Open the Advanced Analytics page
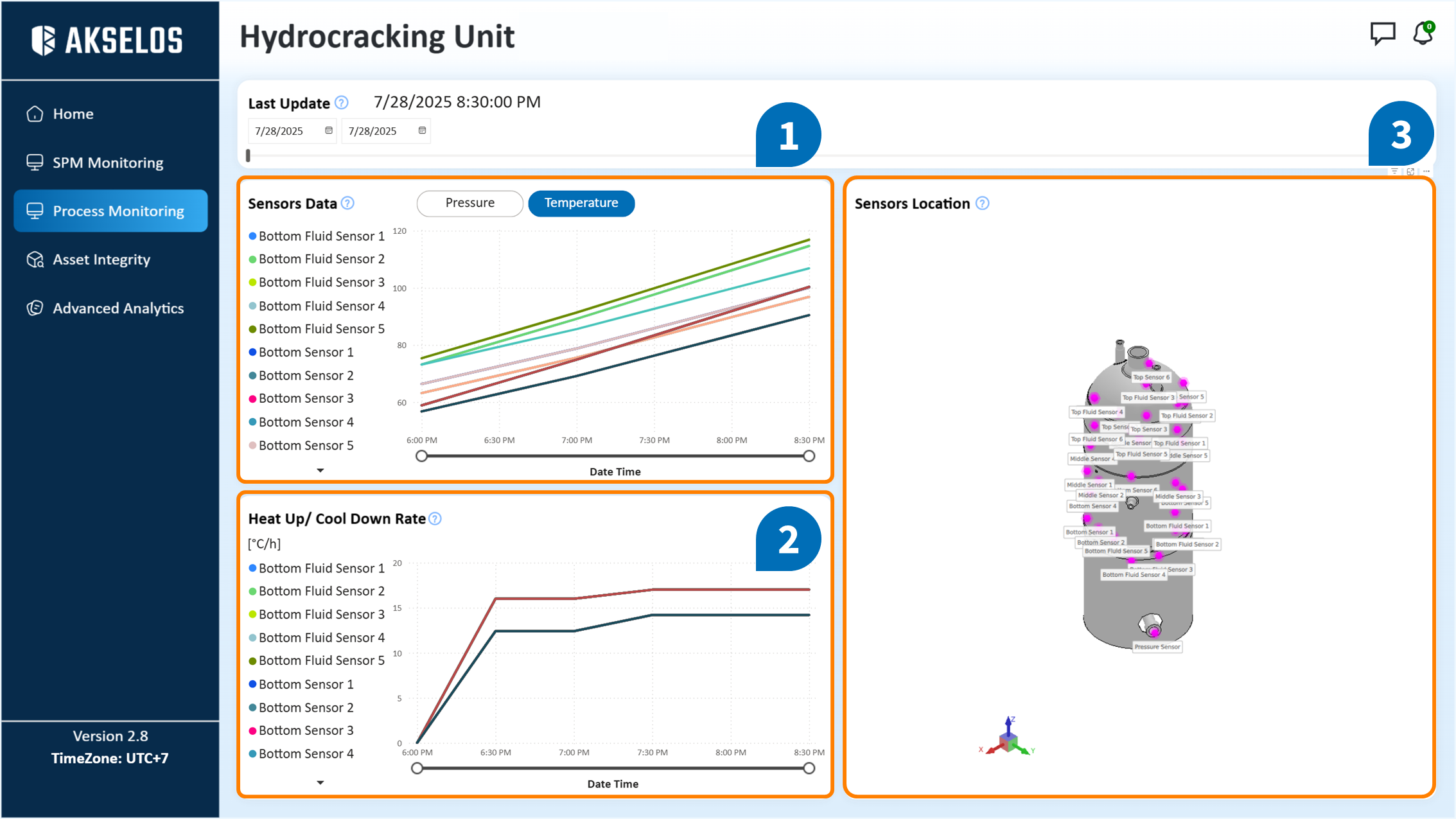 pyautogui.click(x=118, y=308)
